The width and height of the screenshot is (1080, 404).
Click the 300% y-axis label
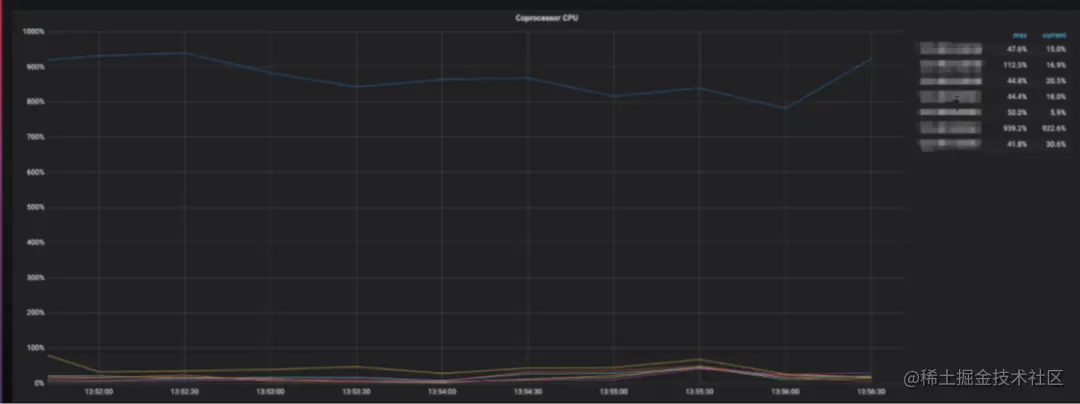coord(34,277)
